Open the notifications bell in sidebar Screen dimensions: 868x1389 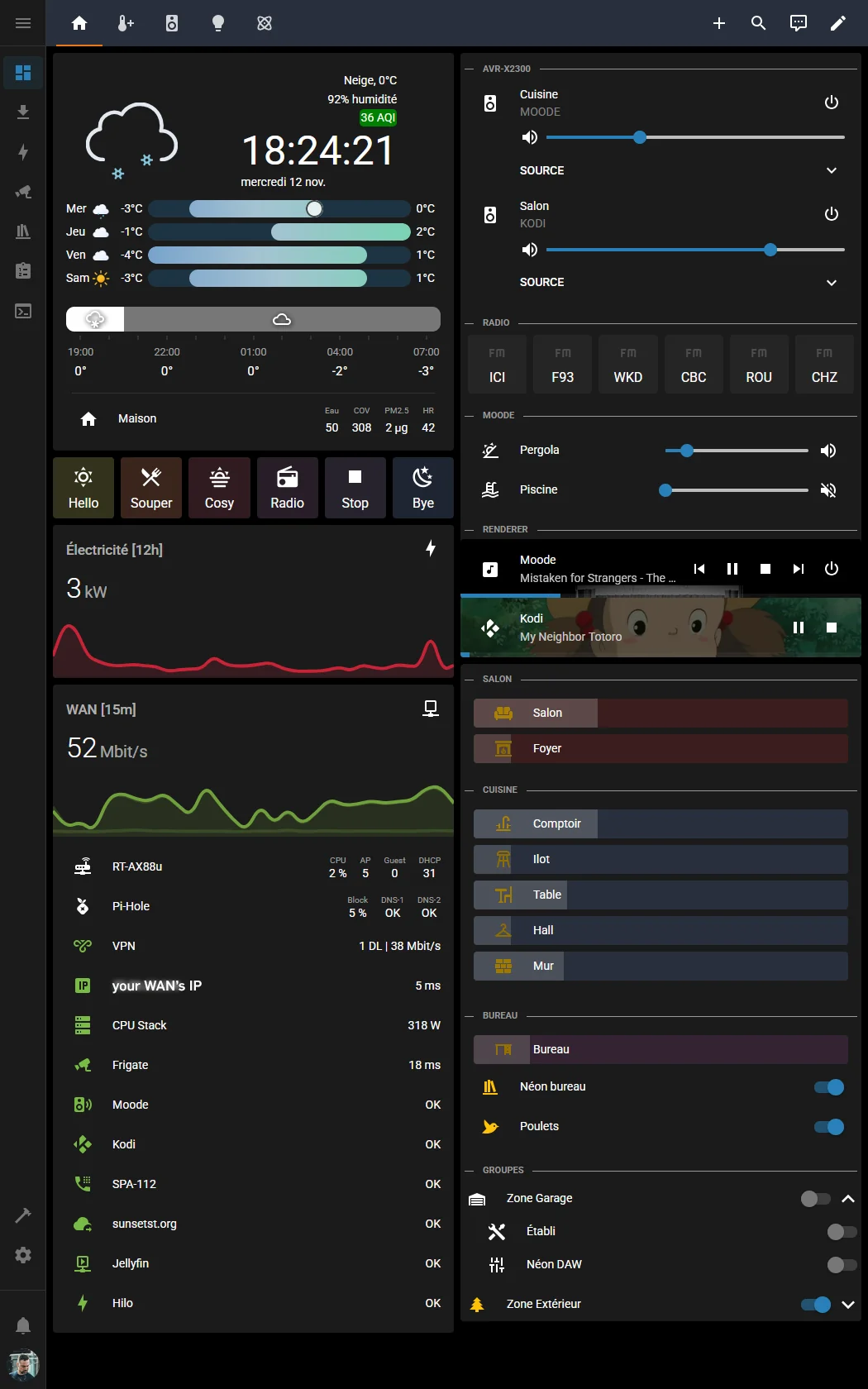click(x=23, y=1325)
